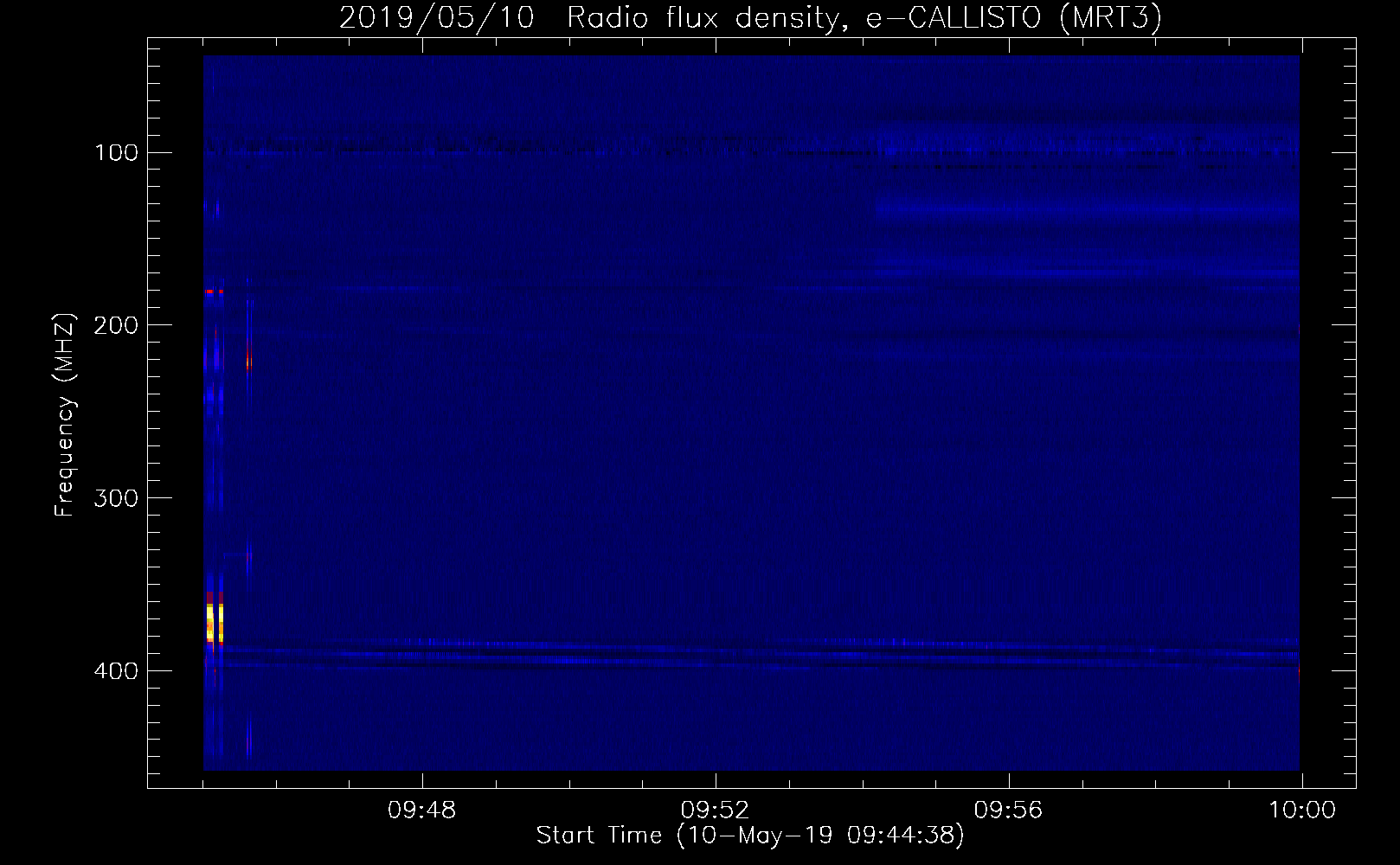Screen dimensions: 1400x865
Task: Click the 'Frequency (MHZ)' axis label
Action: click(65, 414)
